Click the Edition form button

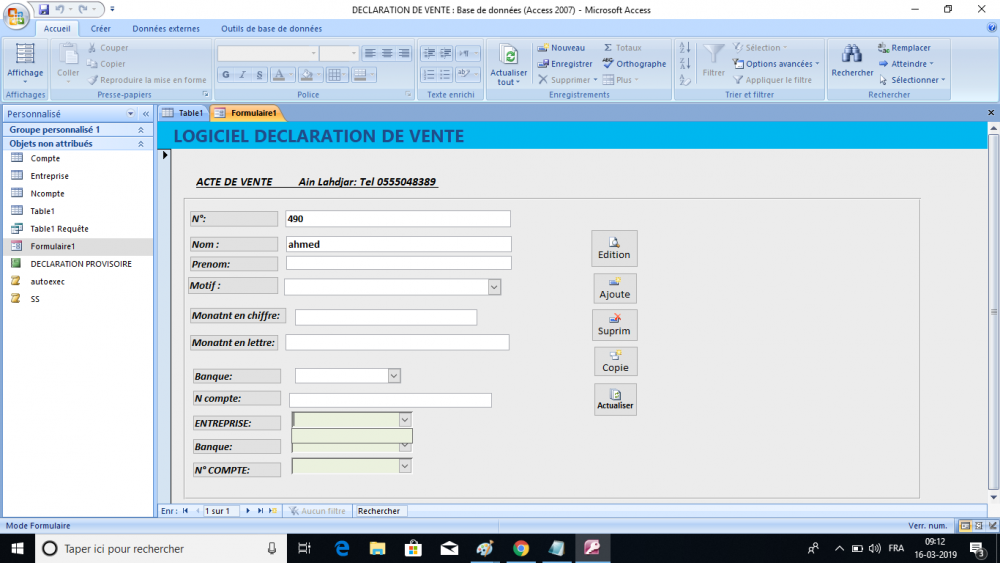(614, 248)
